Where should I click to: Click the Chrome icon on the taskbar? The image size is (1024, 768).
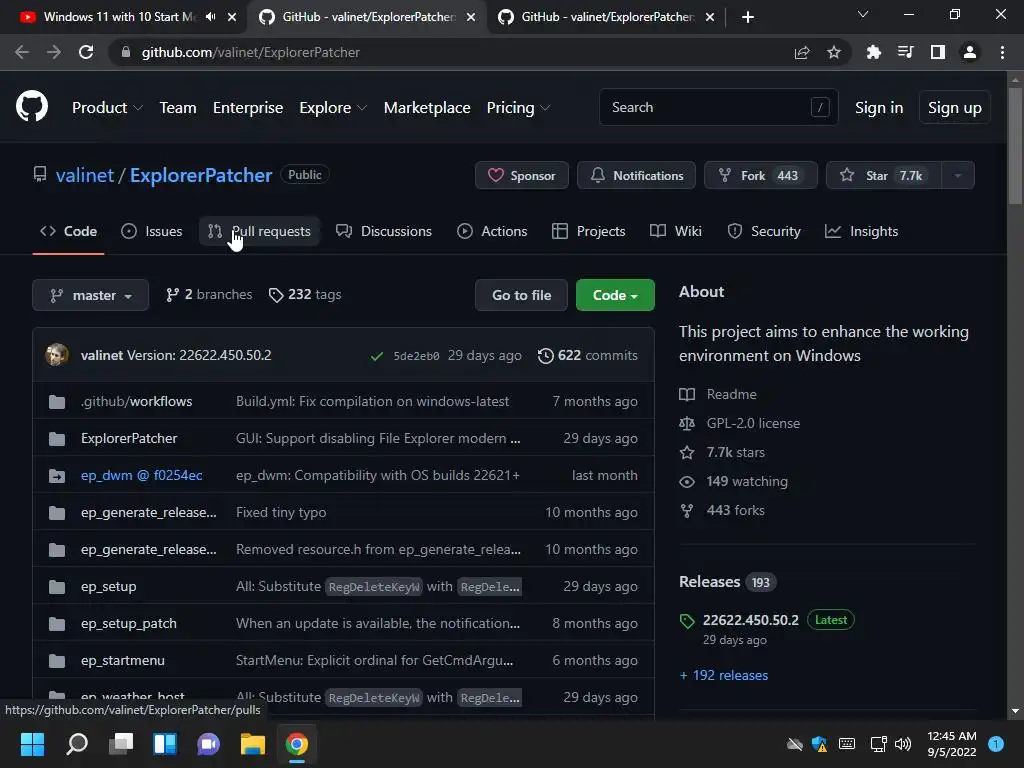click(x=296, y=744)
